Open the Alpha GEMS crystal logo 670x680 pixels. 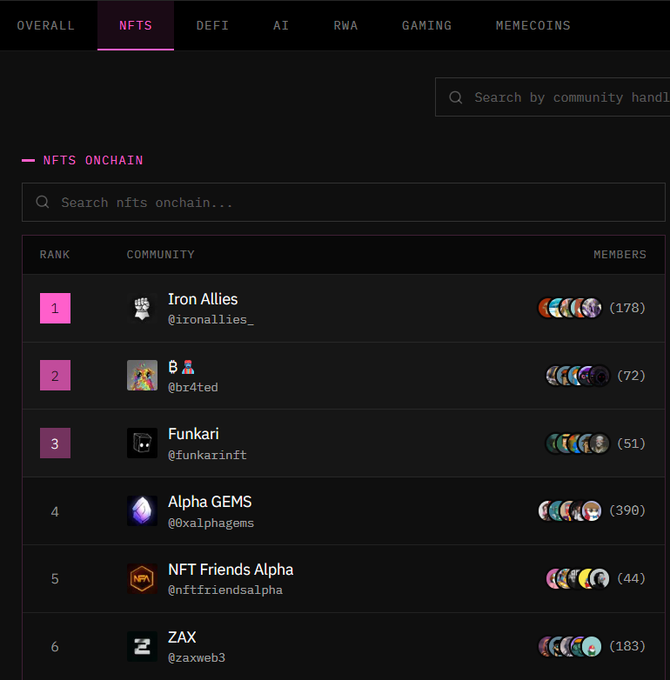click(142, 511)
